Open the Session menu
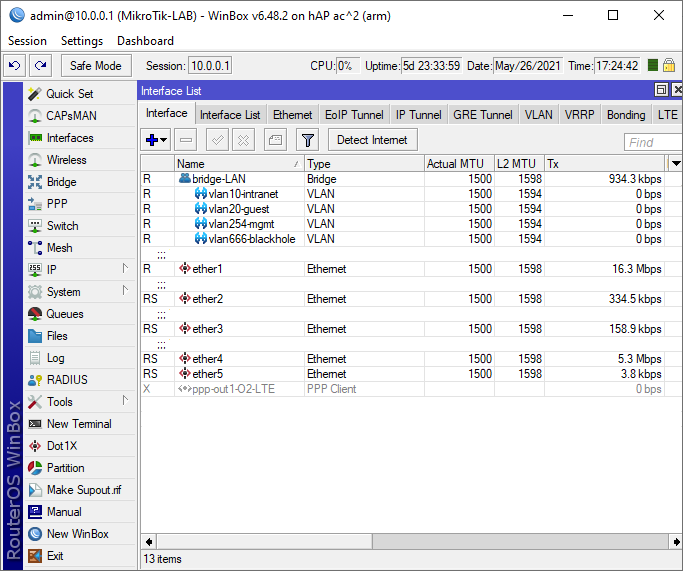683x571 pixels. pyautogui.click(x=27, y=41)
